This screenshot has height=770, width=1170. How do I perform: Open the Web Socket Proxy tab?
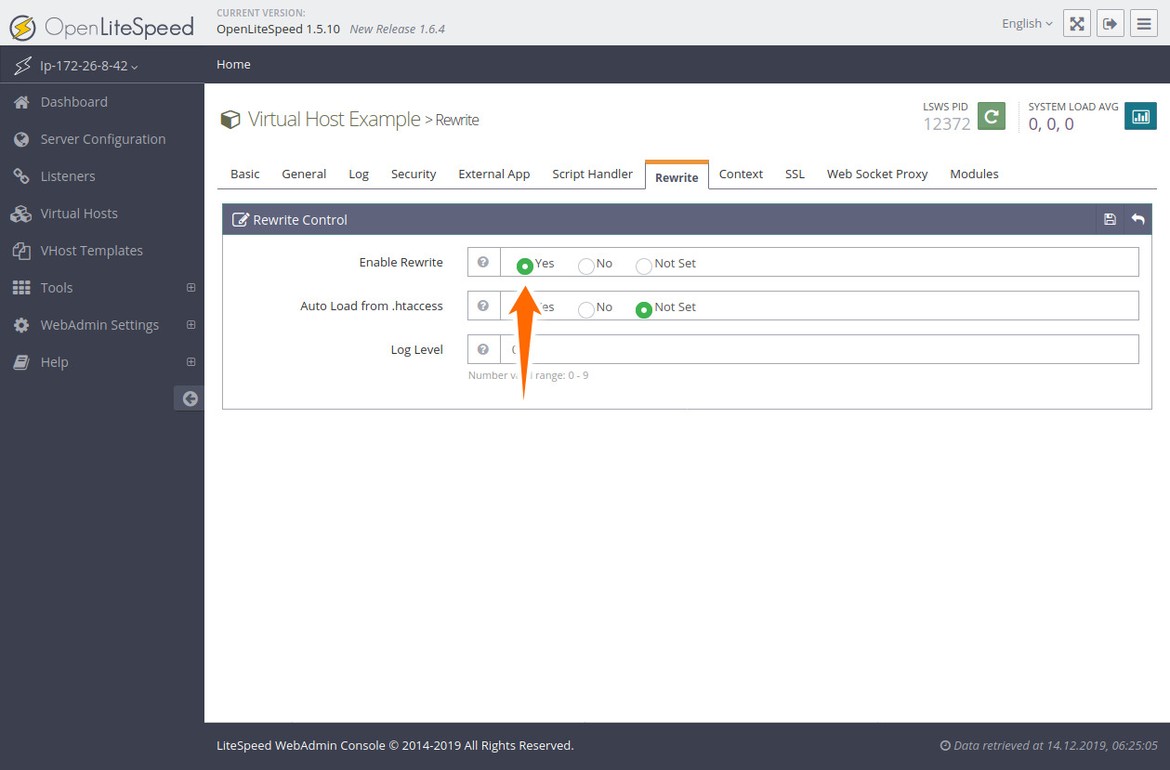tap(878, 174)
